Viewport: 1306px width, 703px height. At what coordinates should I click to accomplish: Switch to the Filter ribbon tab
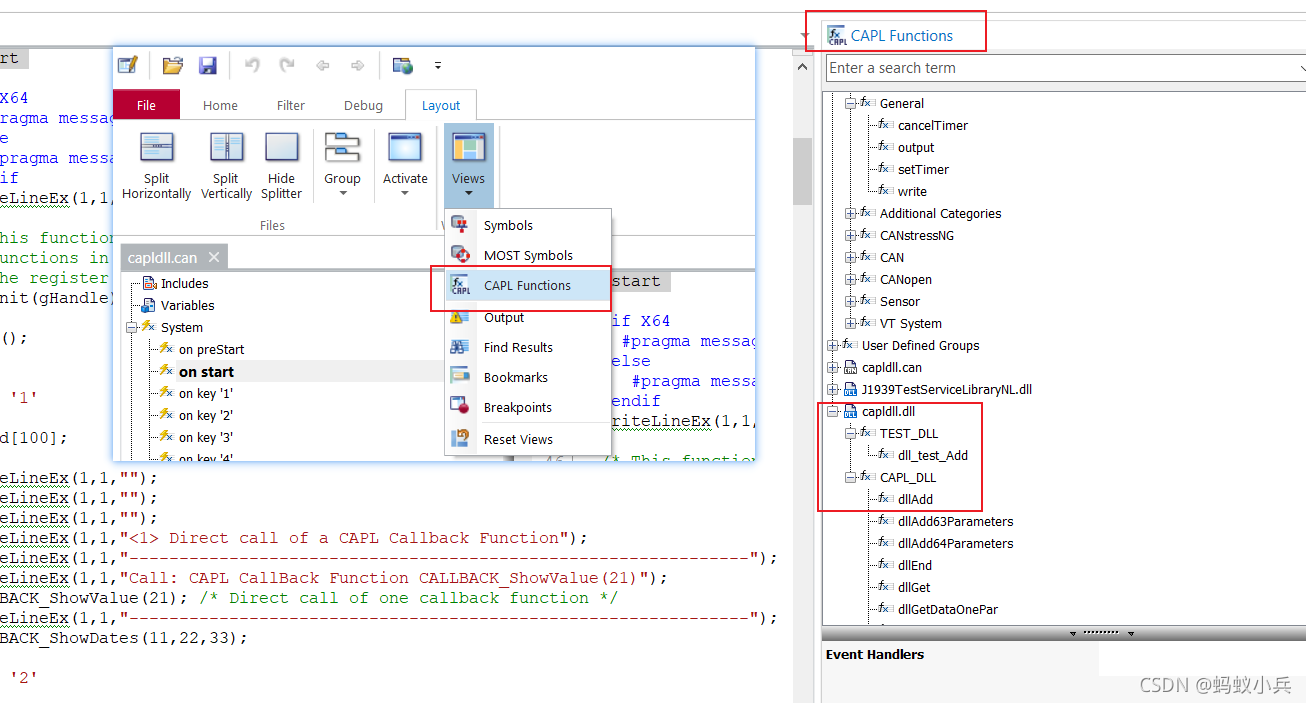tap(291, 105)
